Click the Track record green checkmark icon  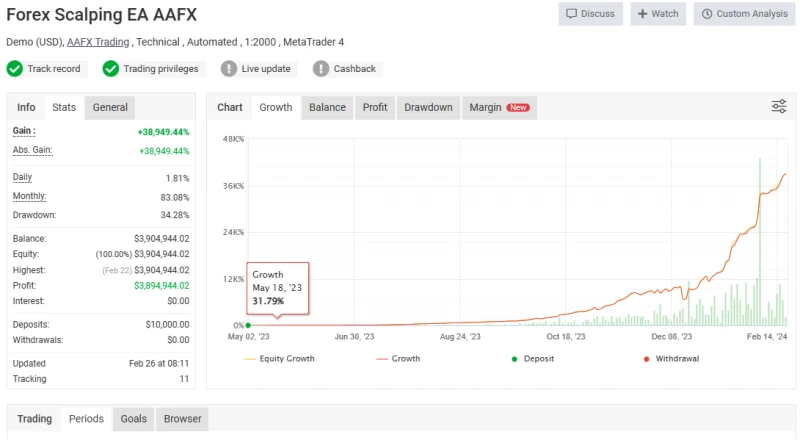15,69
